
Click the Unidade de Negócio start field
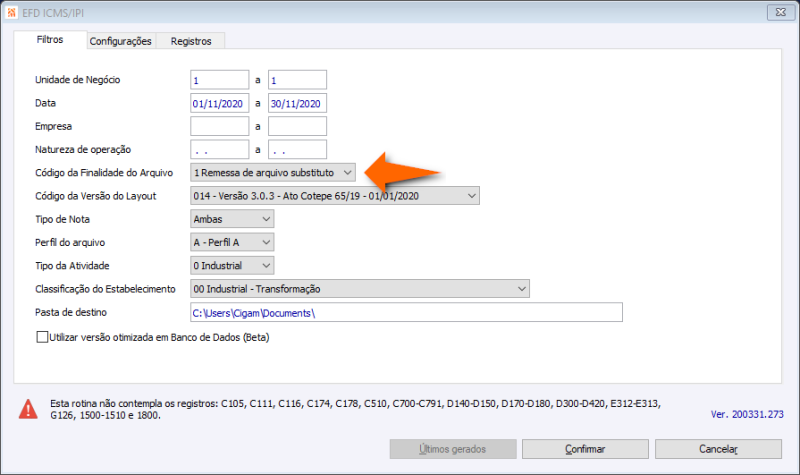click(x=219, y=80)
